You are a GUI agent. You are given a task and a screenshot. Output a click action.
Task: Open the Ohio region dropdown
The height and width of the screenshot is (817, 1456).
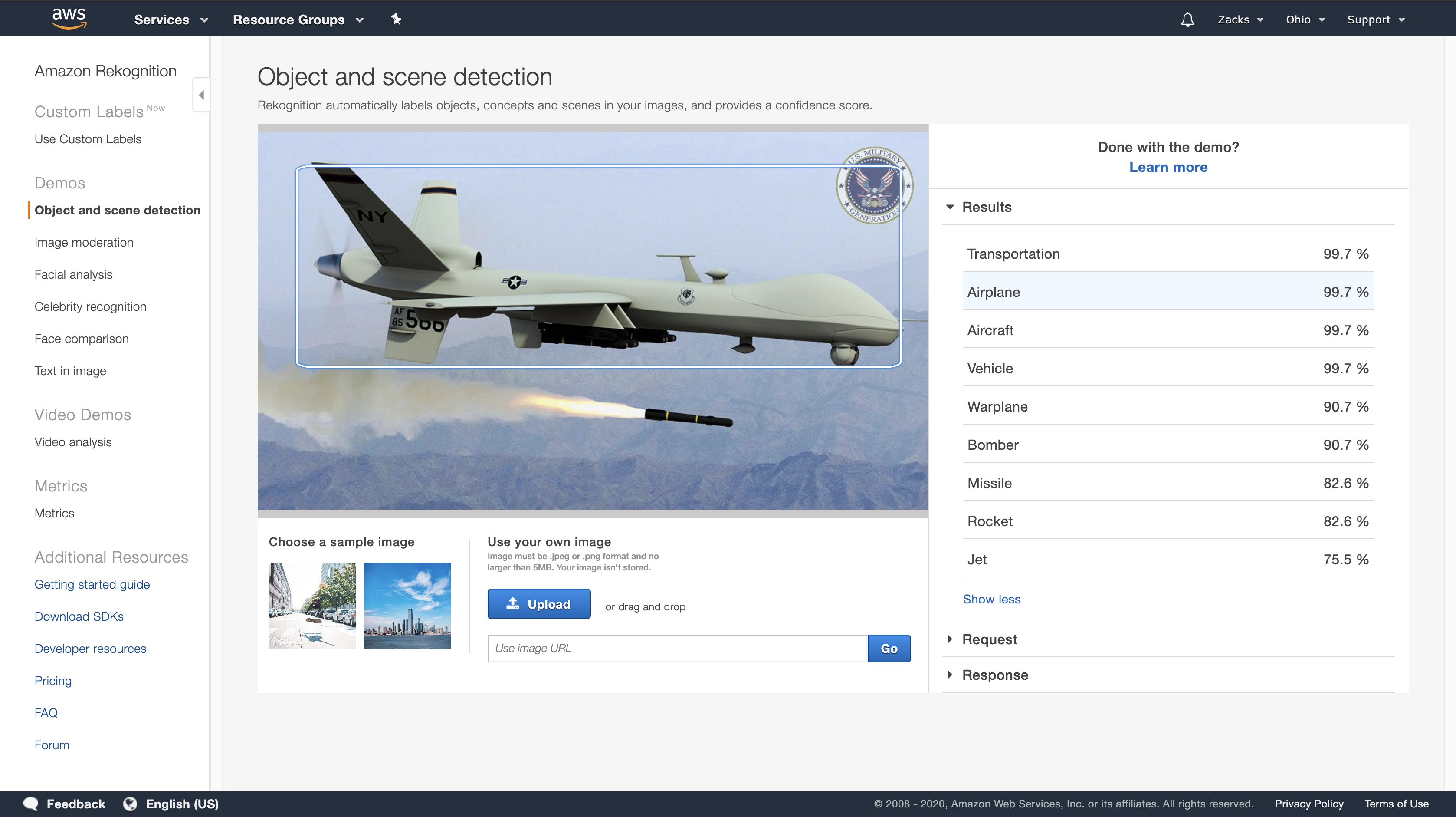tap(1305, 20)
